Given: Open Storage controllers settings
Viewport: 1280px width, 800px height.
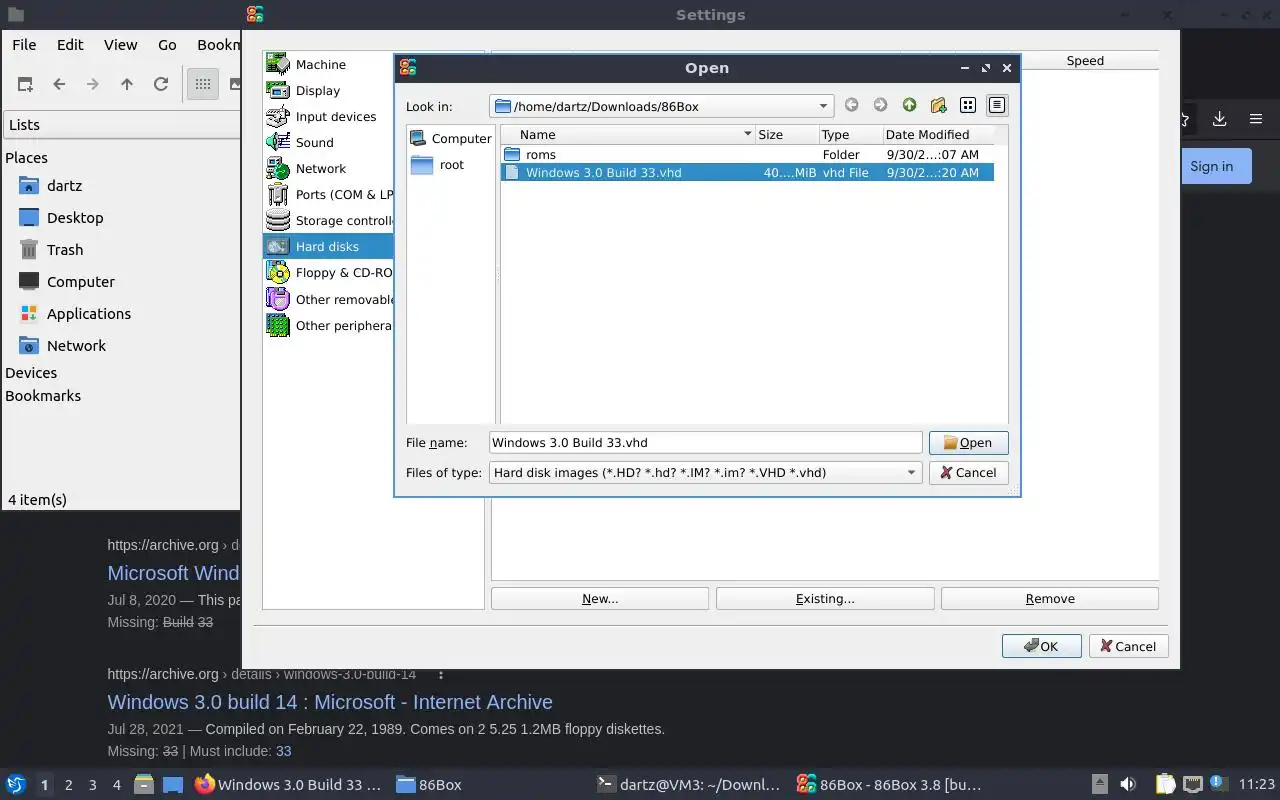Looking at the screenshot, I should (328, 220).
